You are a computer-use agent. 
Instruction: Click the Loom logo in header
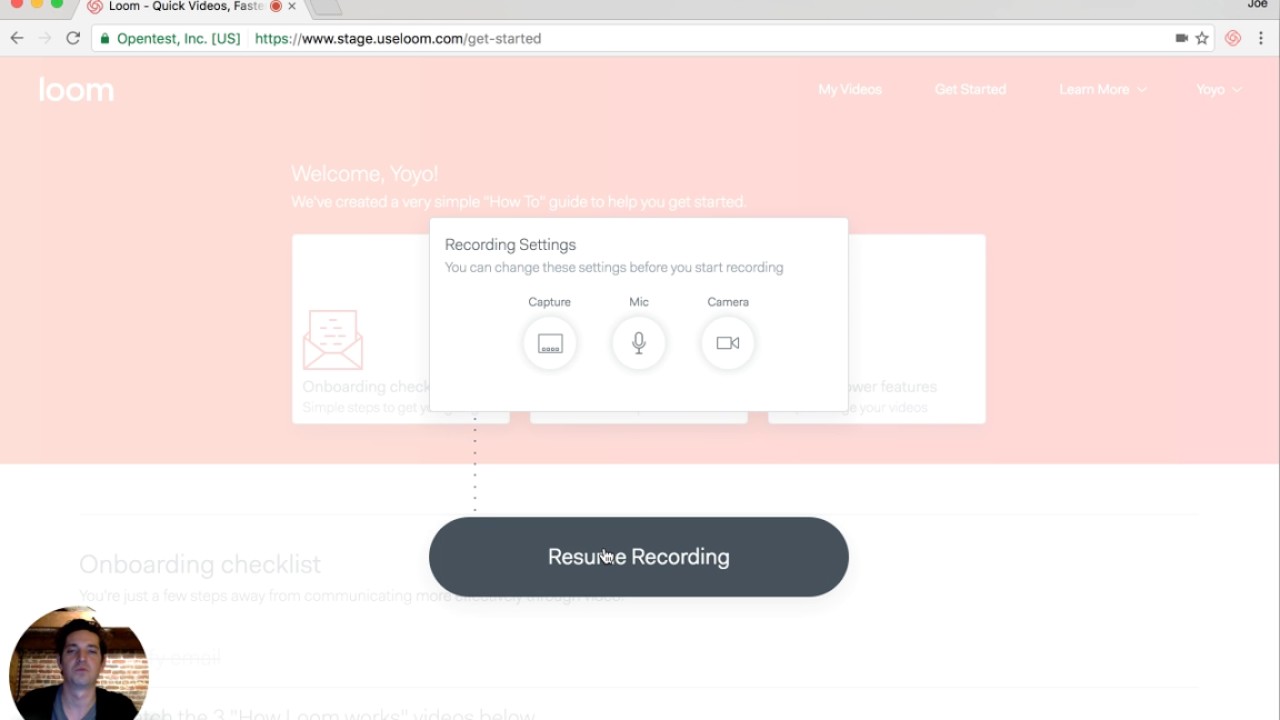pyautogui.click(x=76, y=90)
